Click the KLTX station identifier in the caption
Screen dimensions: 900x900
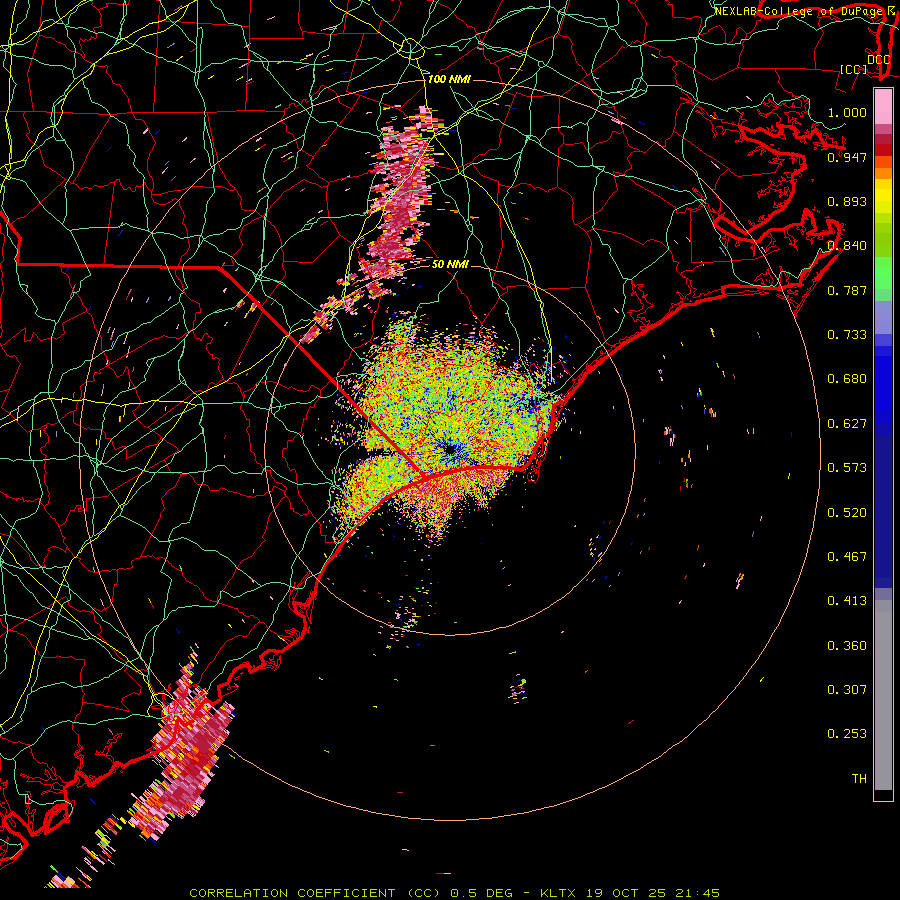coord(558,893)
